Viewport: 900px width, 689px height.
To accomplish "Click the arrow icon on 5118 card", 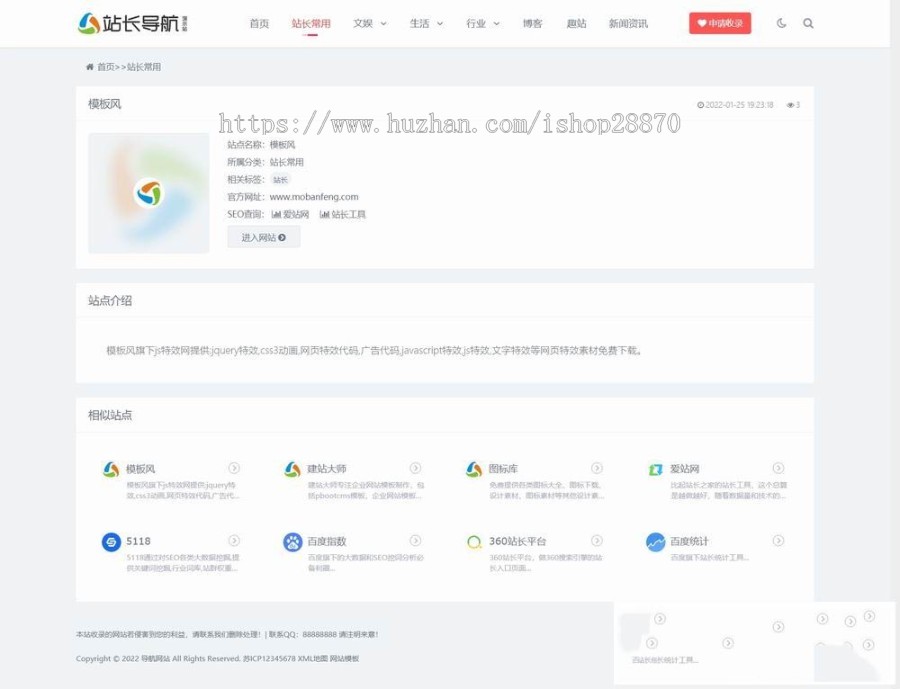I will coord(234,540).
